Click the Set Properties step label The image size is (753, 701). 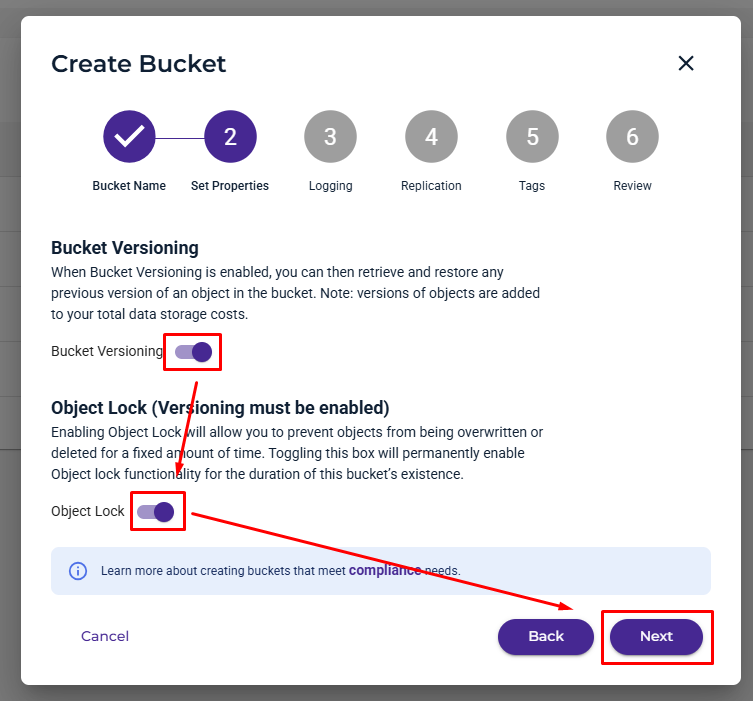click(230, 186)
